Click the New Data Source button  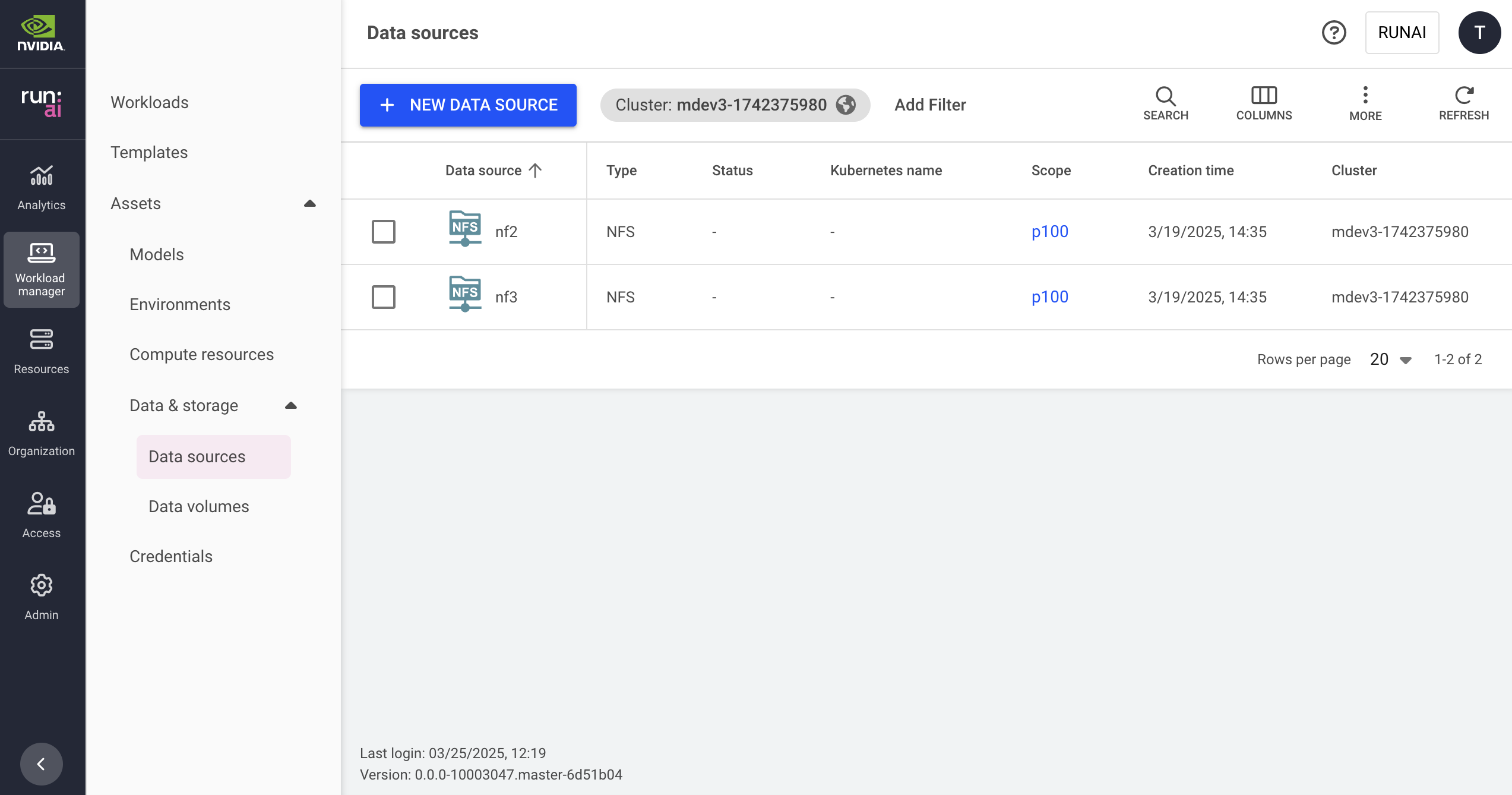point(468,105)
